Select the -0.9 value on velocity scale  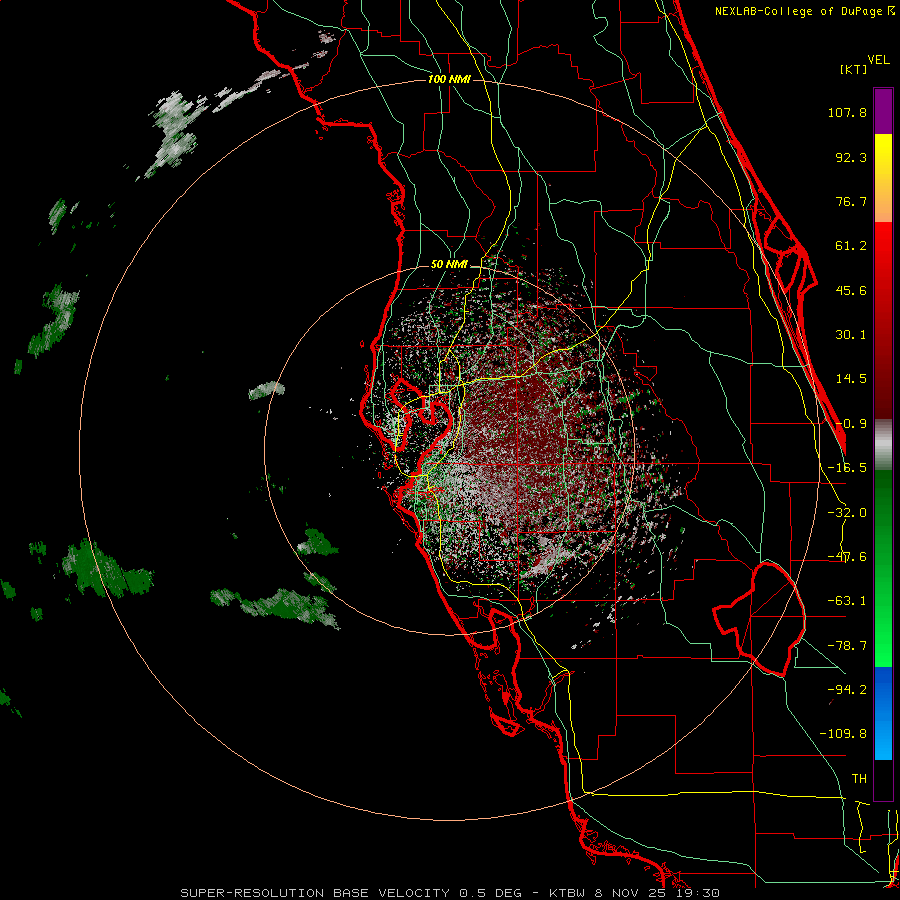(x=851, y=424)
